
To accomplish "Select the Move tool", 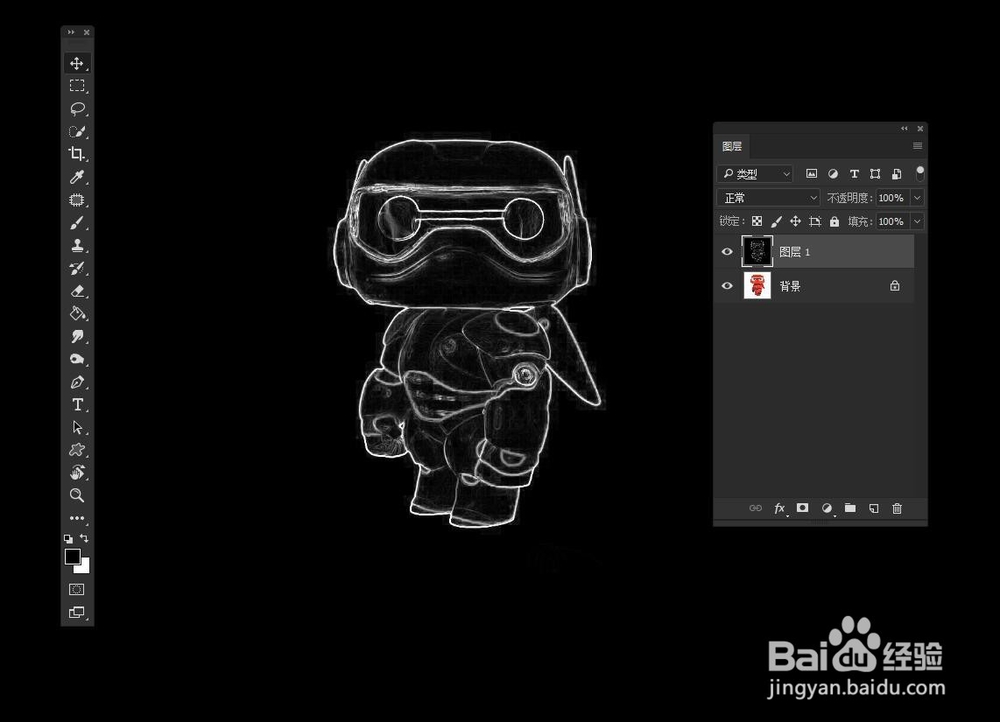I will point(77,63).
